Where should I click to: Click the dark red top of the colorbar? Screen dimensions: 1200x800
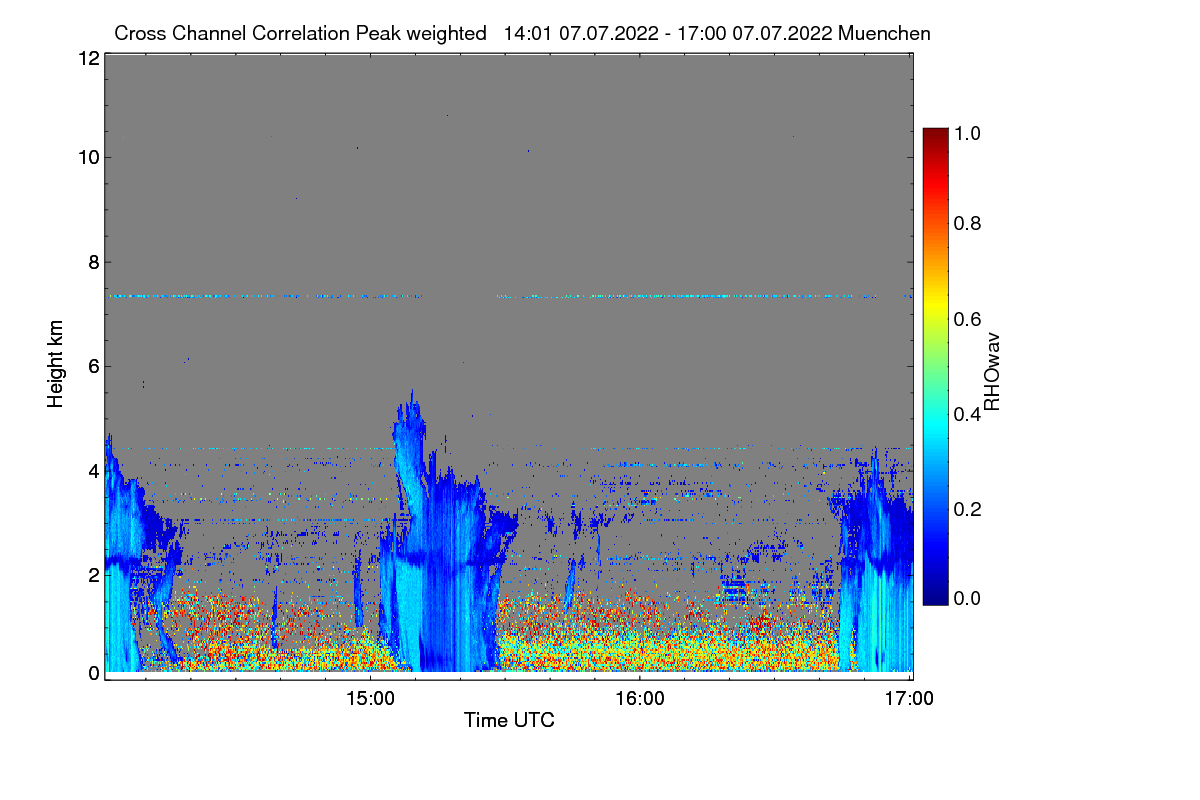point(935,138)
